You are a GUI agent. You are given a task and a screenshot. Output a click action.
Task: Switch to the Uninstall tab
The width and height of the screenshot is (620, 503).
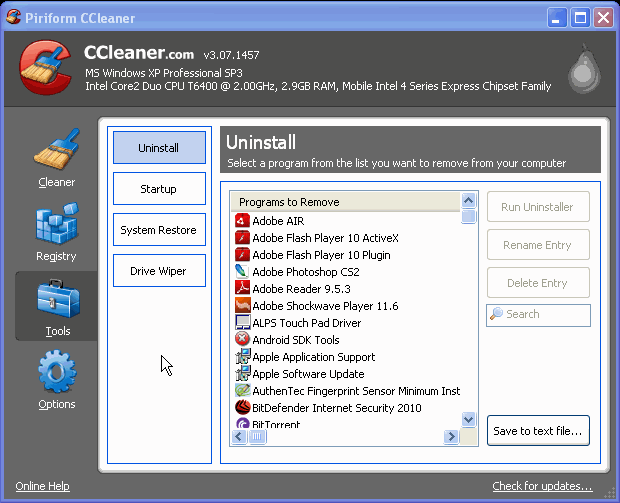pyautogui.click(x=159, y=147)
